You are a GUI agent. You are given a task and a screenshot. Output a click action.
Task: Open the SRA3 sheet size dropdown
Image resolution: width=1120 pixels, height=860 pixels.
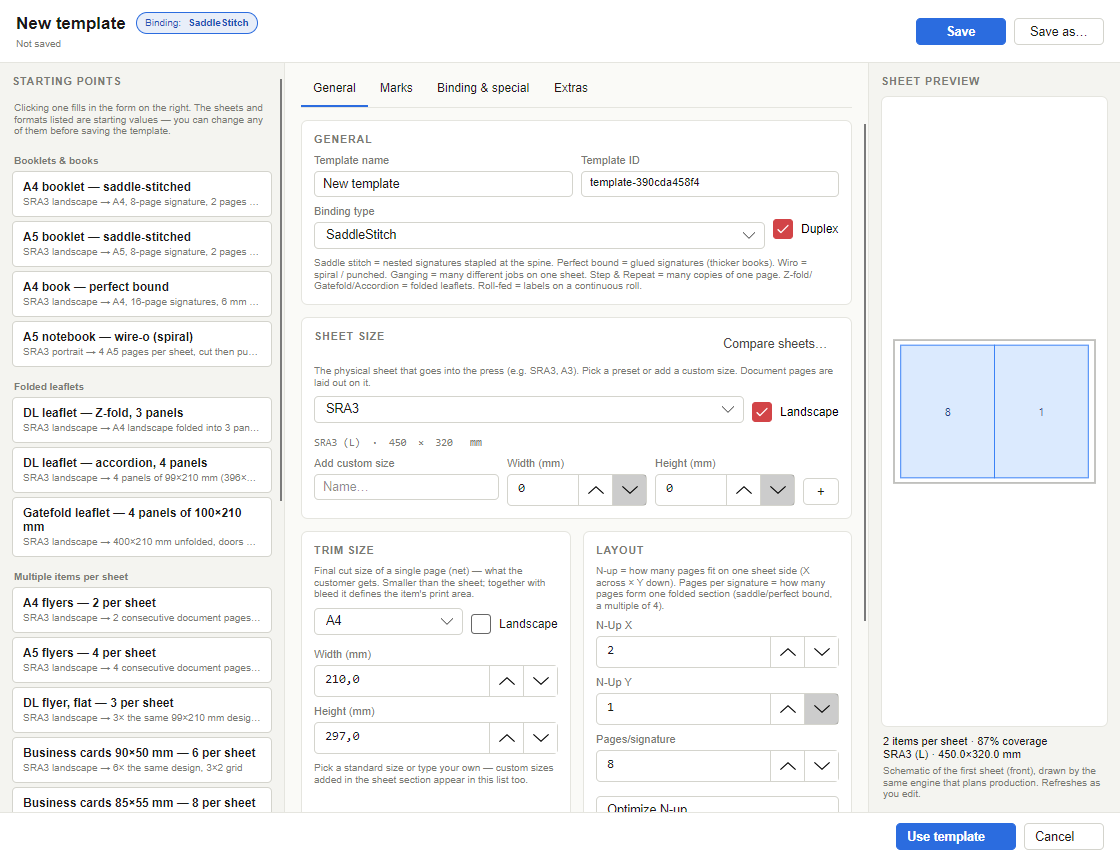[x=529, y=409]
